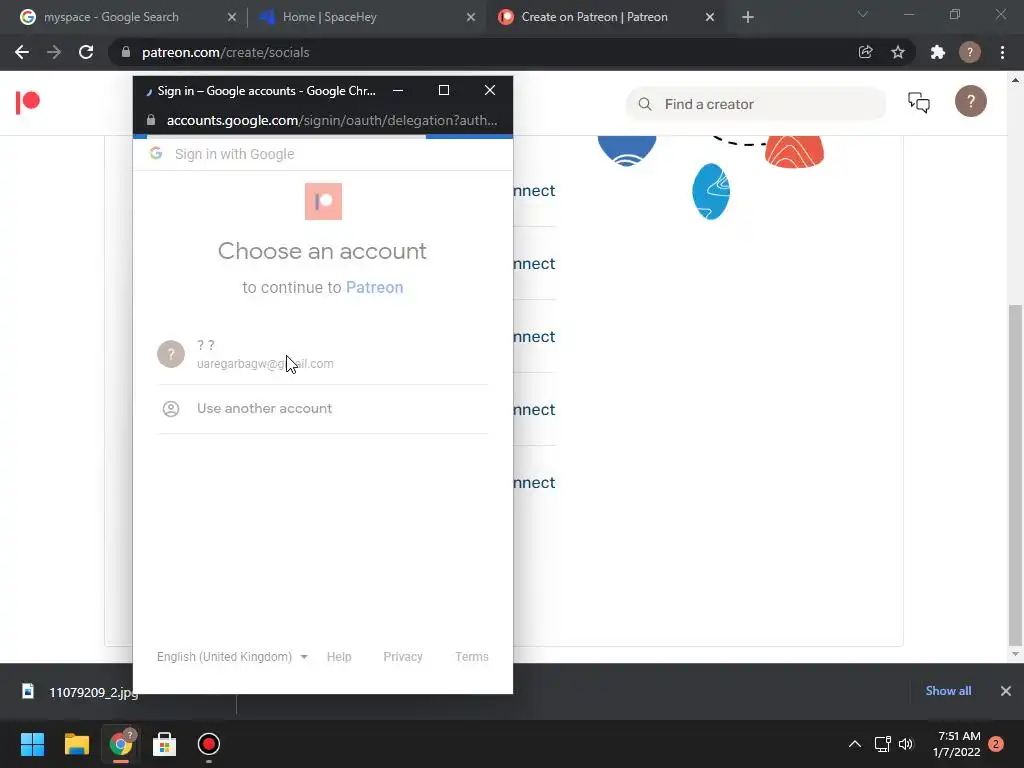
Task: Click the screen recorder taskbar icon
Action: click(x=209, y=744)
